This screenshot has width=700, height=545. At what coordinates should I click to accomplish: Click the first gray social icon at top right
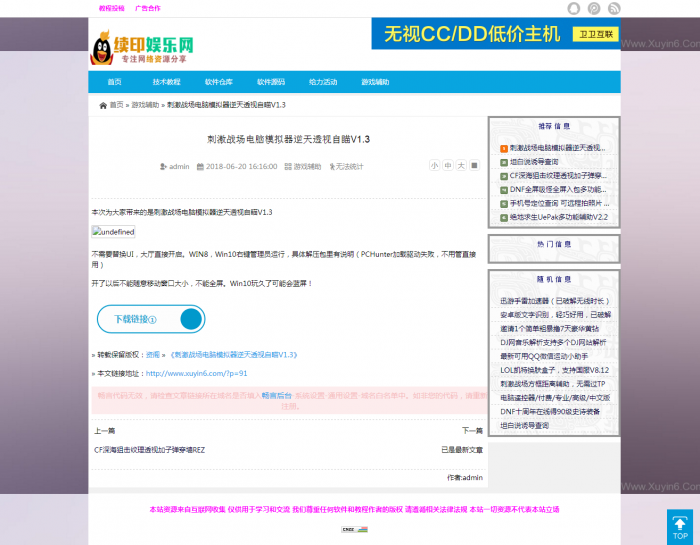(x=574, y=8)
